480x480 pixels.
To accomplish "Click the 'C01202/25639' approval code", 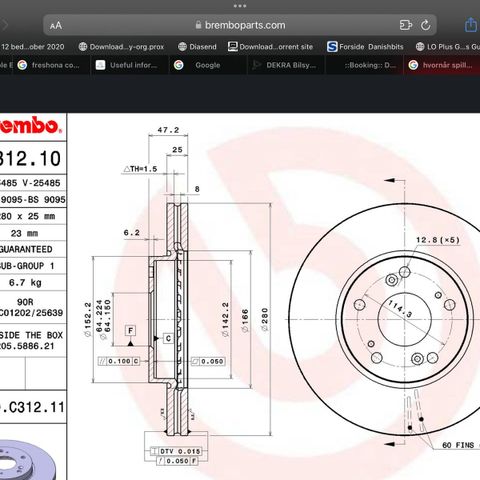I will (x=31, y=313).
